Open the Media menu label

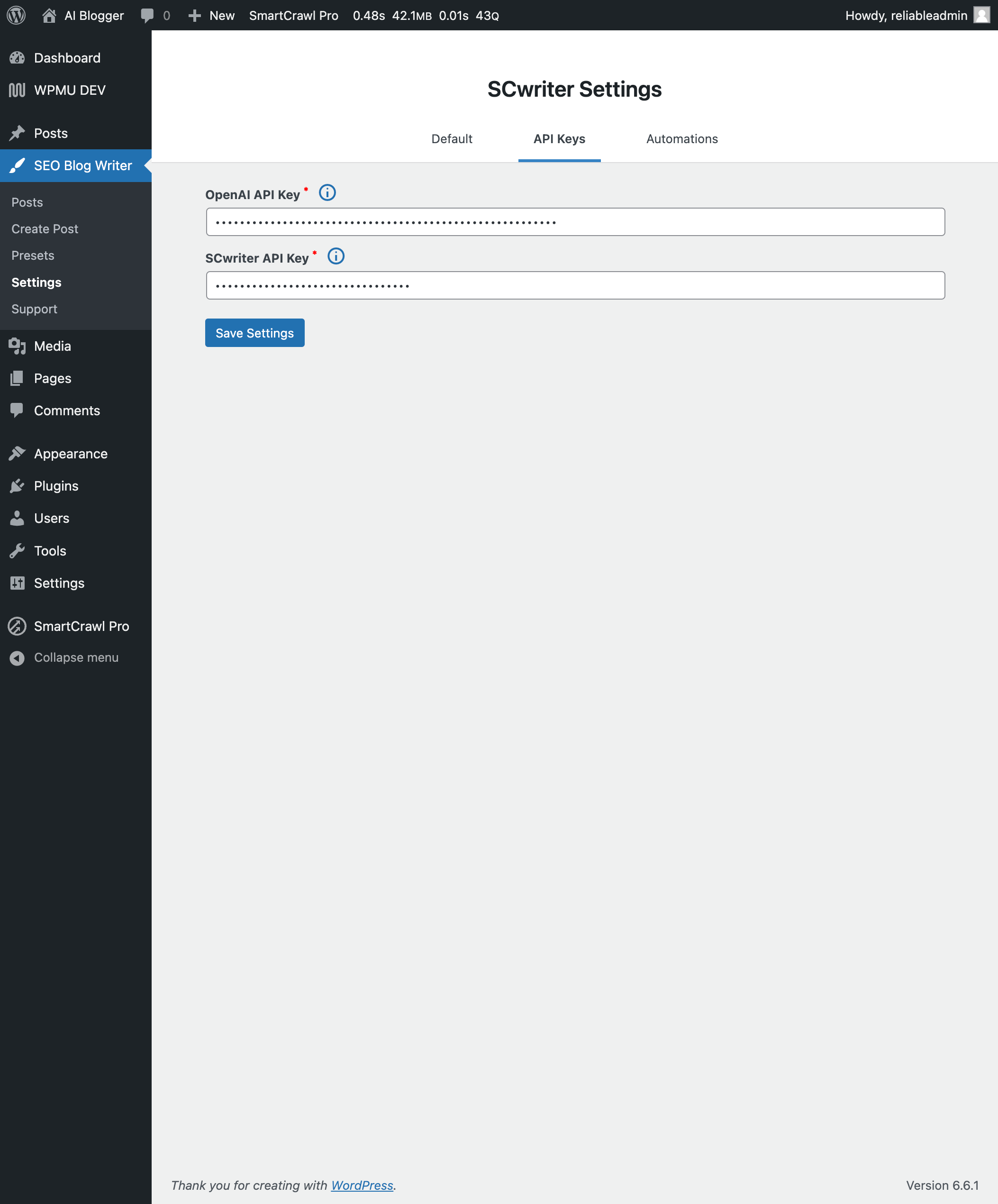(53, 347)
